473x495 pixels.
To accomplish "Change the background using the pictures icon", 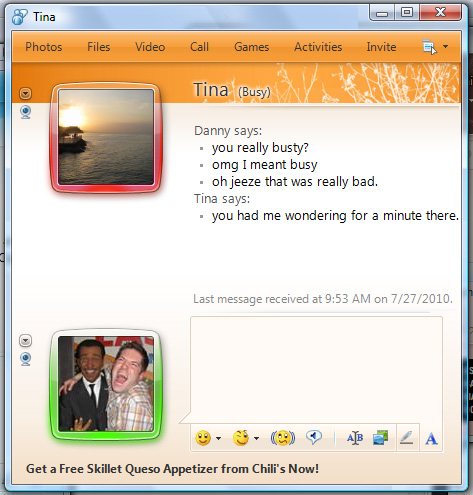I will coord(381,438).
